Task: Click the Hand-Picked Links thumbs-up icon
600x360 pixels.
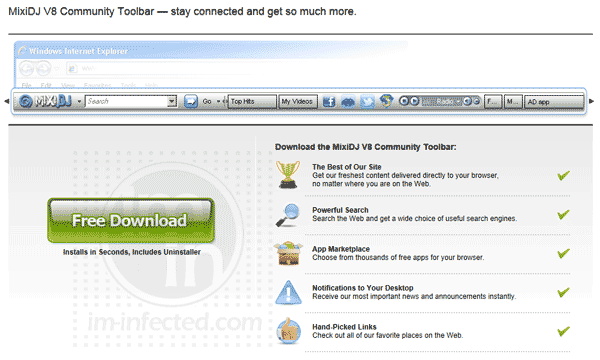Action: point(288,331)
